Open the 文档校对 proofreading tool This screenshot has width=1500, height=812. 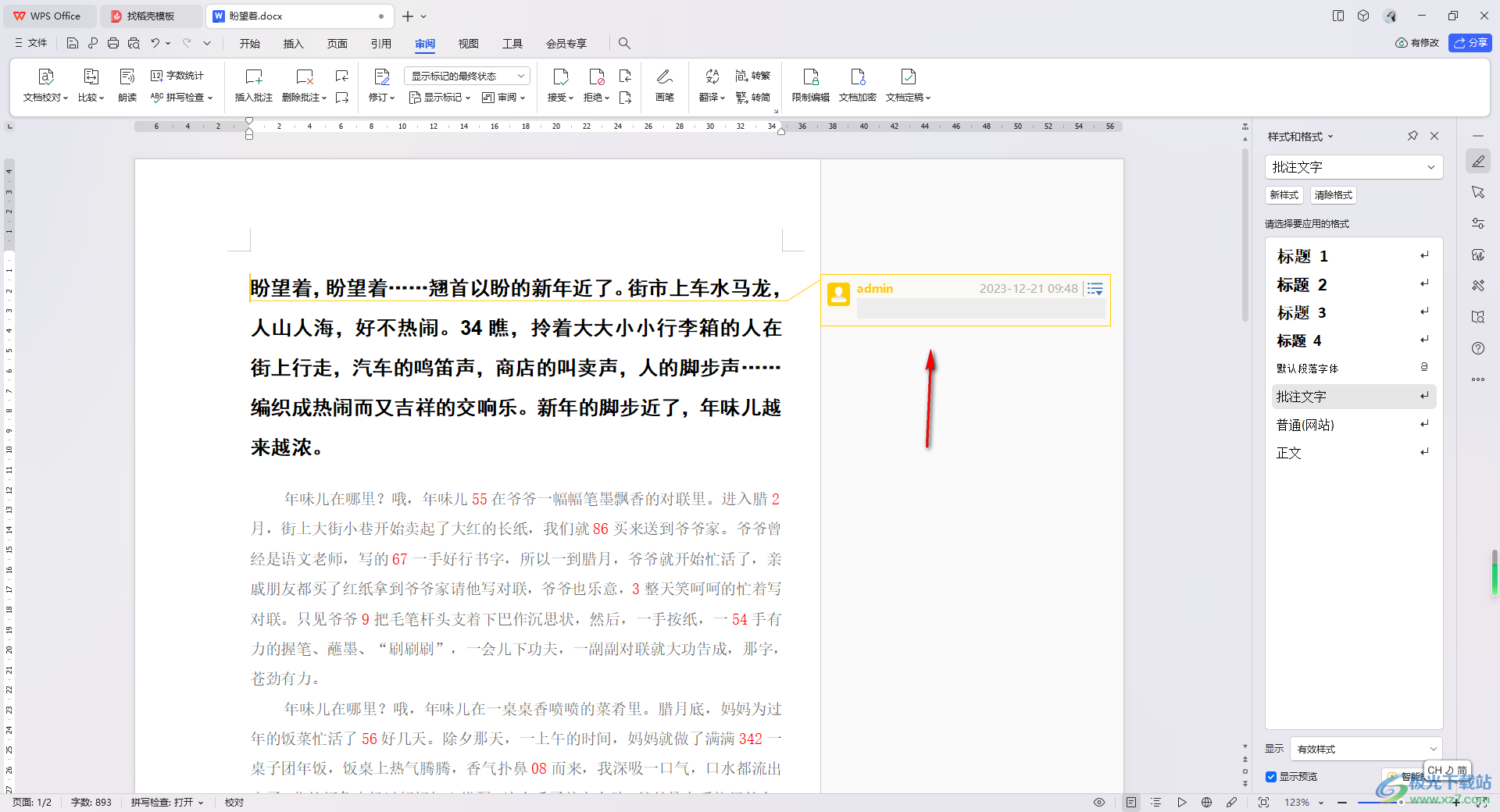(x=45, y=85)
